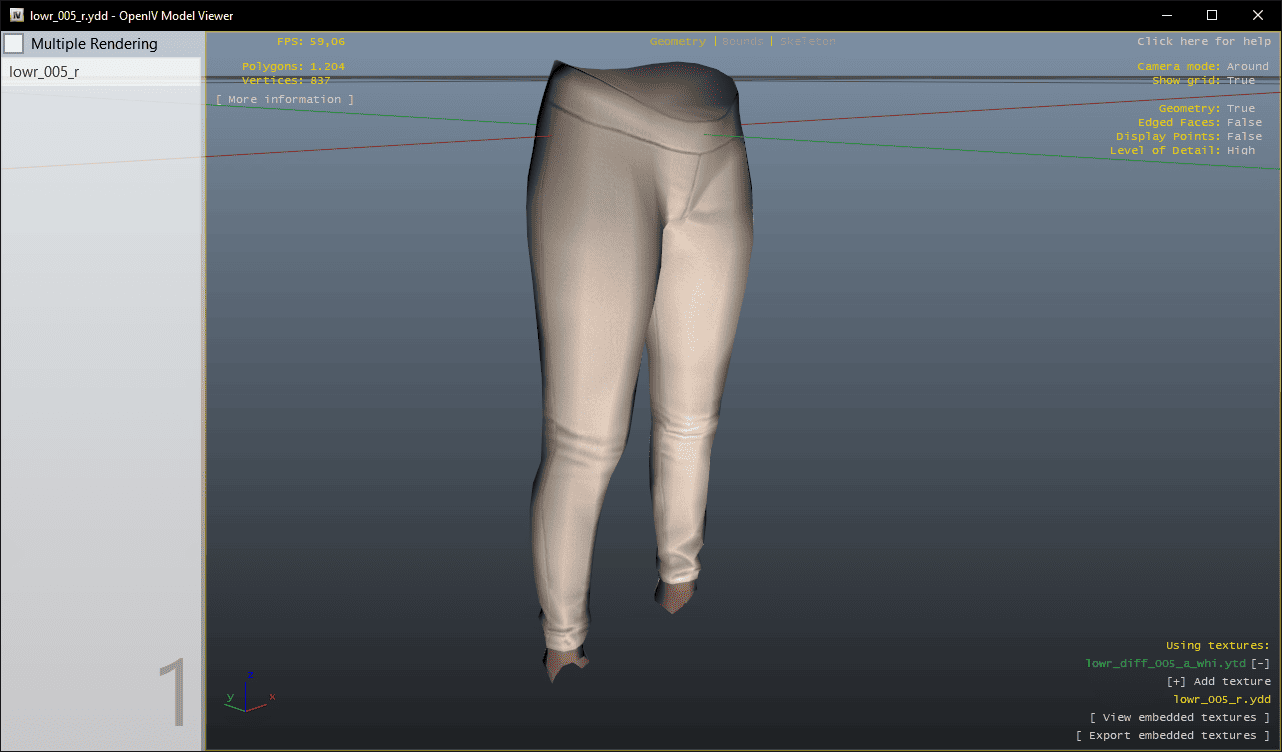The width and height of the screenshot is (1282, 752).
Task: Switch to the Geometry tab
Action: (677, 42)
